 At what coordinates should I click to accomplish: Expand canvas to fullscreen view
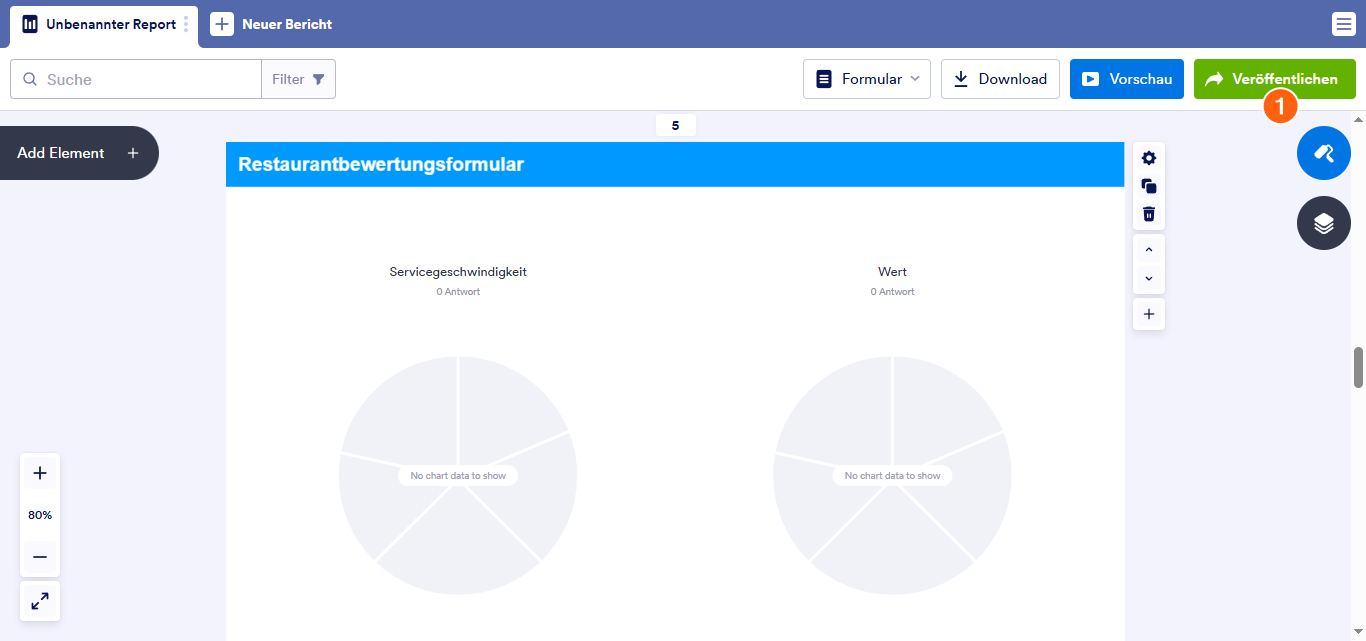pyautogui.click(x=39, y=600)
